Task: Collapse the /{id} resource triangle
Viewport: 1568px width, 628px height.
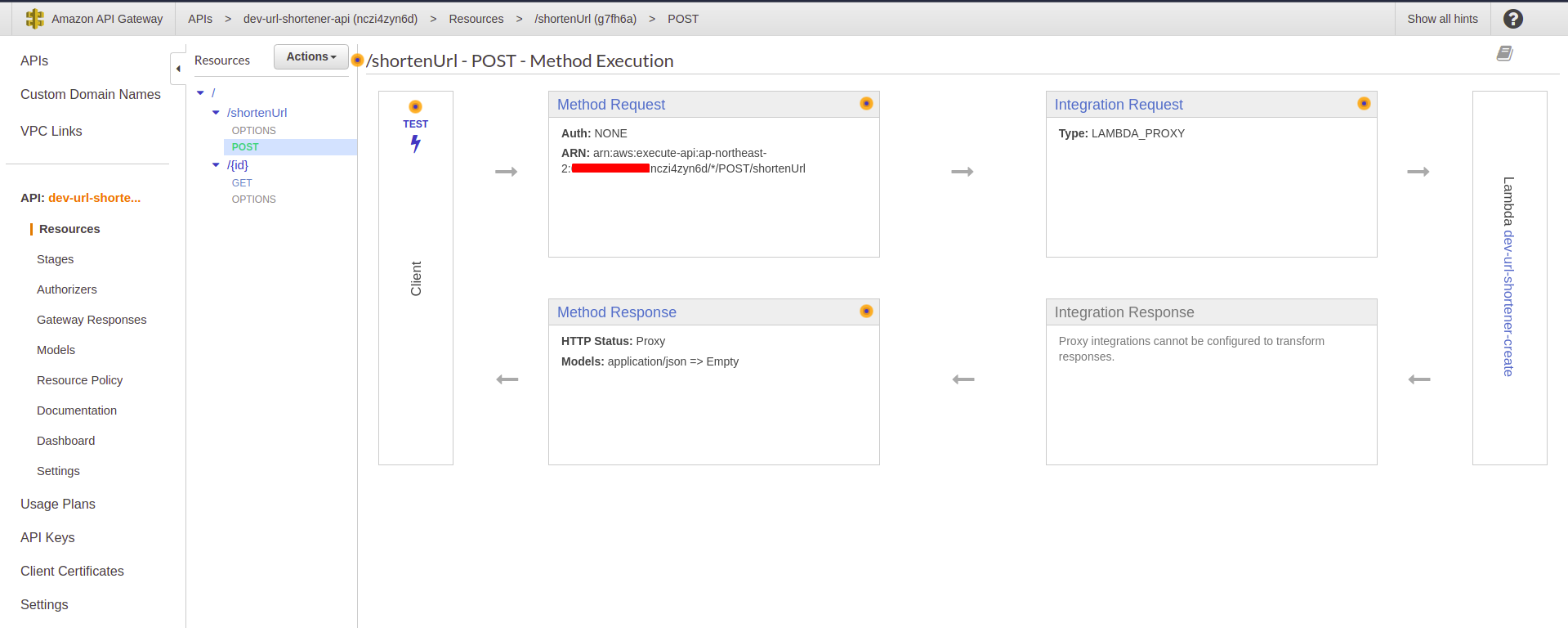Action: tap(216, 165)
